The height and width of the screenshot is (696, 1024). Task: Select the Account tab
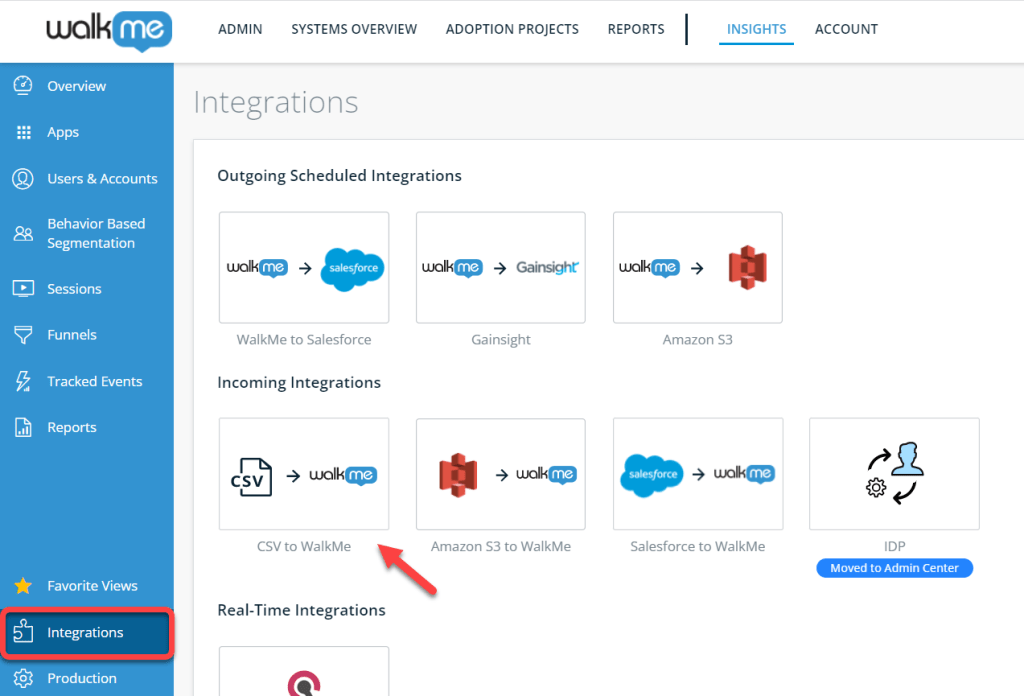(x=846, y=29)
